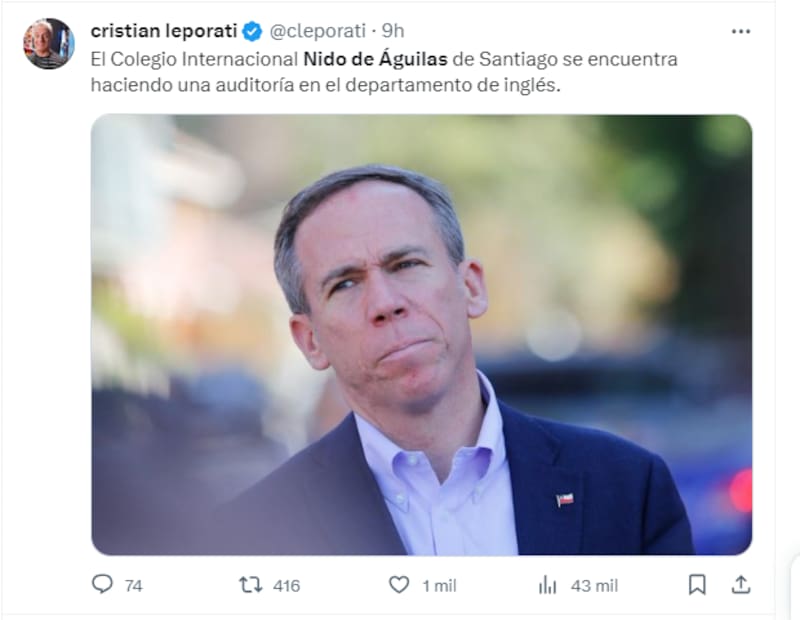Click the 416 reposts count
This screenshot has width=800, height=620.
286,586
